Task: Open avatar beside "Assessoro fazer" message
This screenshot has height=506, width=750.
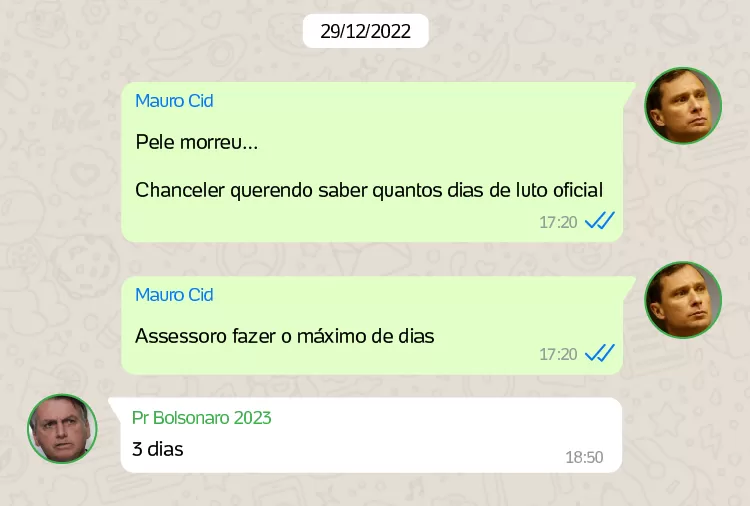Action: tap(683, 300)
